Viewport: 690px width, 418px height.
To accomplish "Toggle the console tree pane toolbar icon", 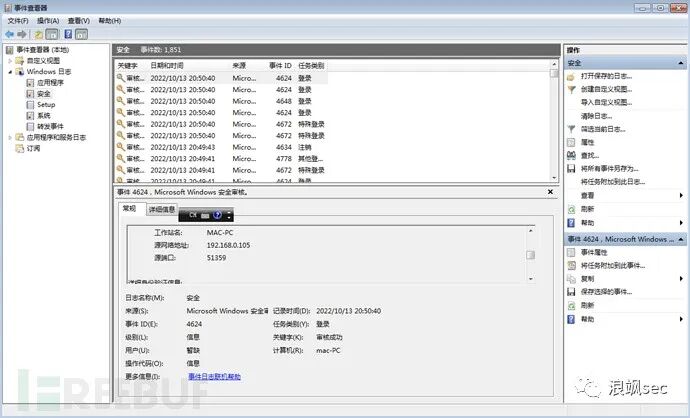I will coord(52,34).
